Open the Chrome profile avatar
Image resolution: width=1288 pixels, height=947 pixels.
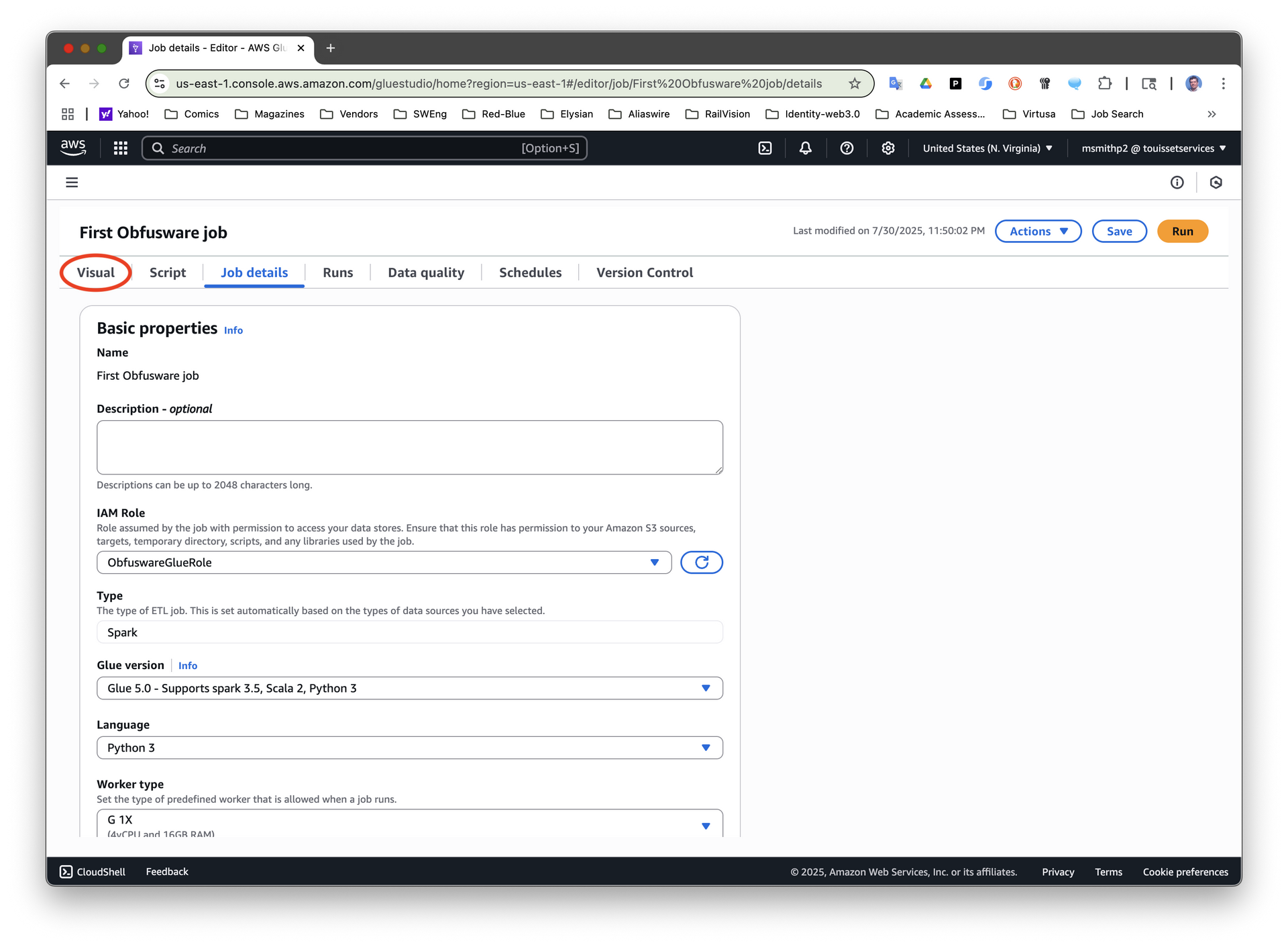tap(1193, 83)
